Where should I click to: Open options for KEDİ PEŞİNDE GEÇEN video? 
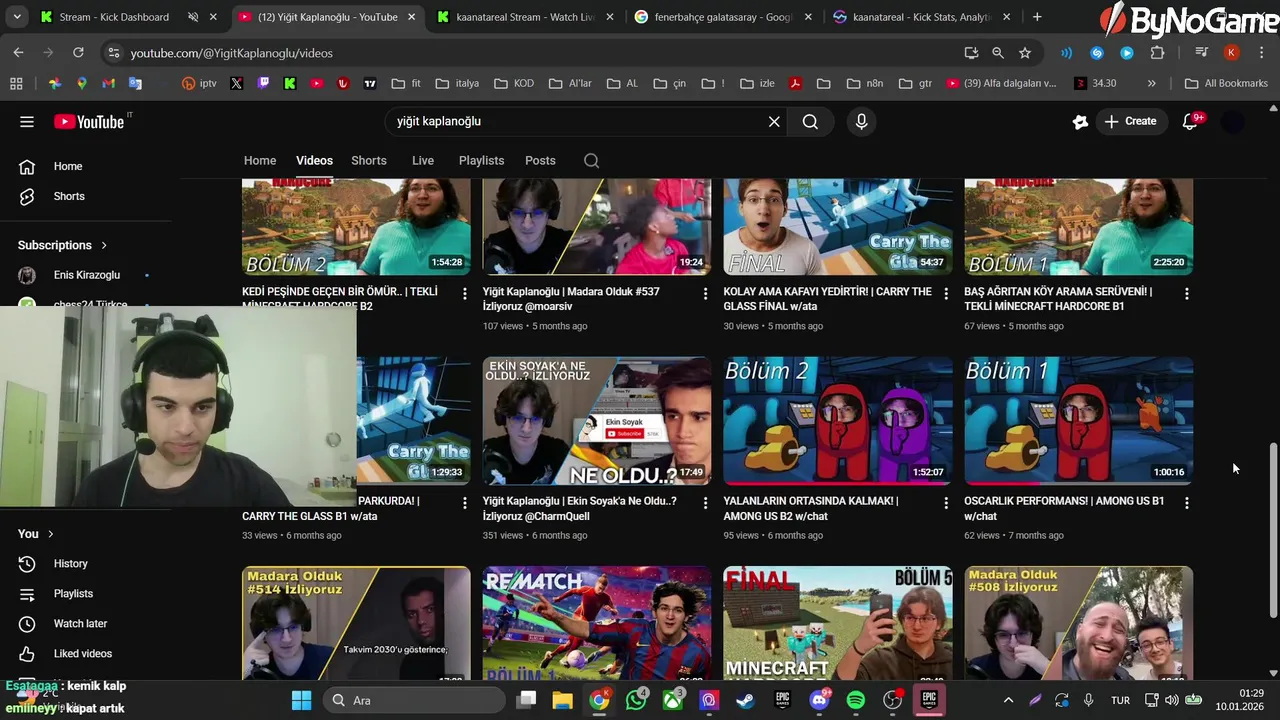pos(464,294)
